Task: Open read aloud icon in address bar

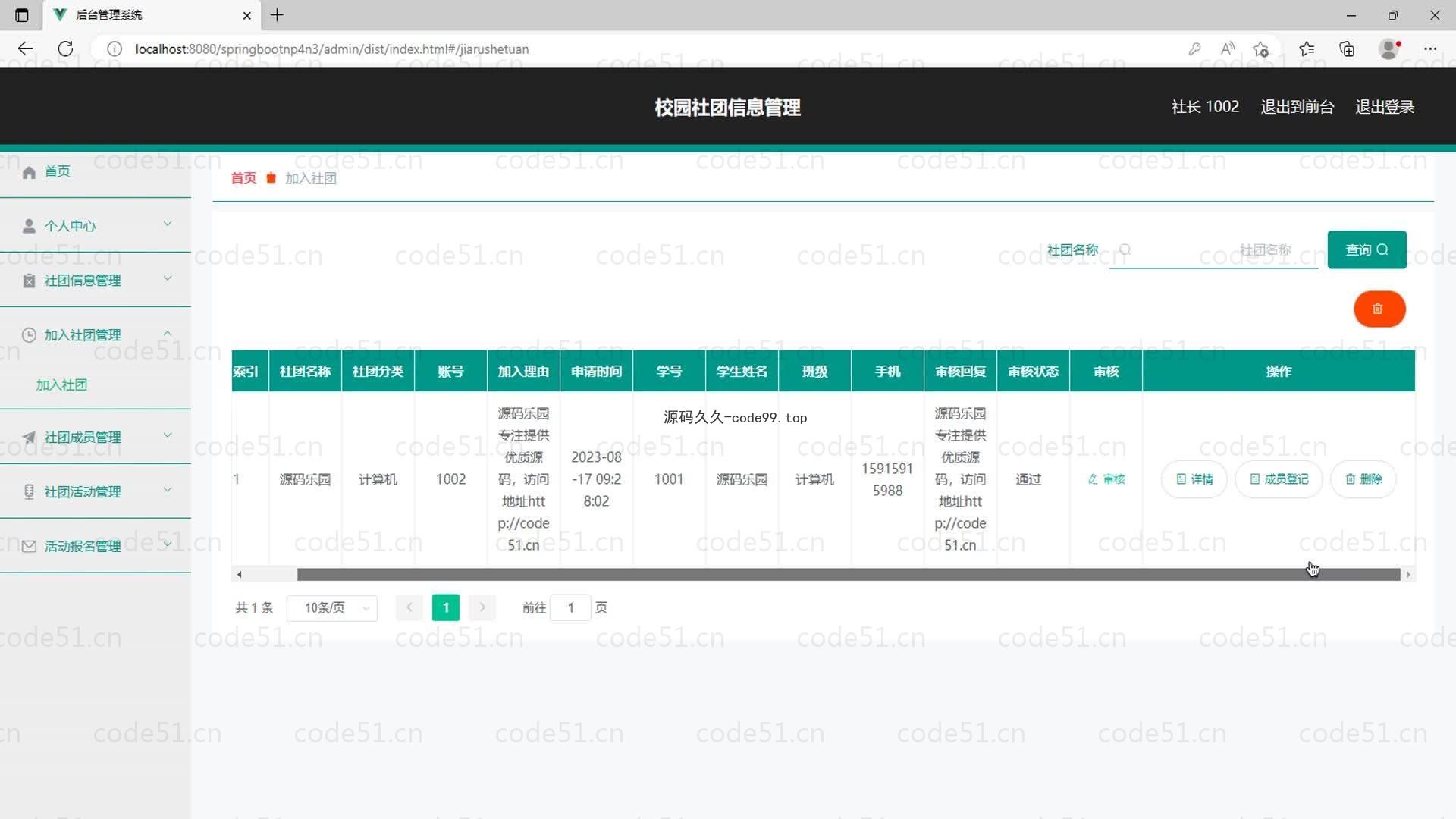Action: point(1228,49)
